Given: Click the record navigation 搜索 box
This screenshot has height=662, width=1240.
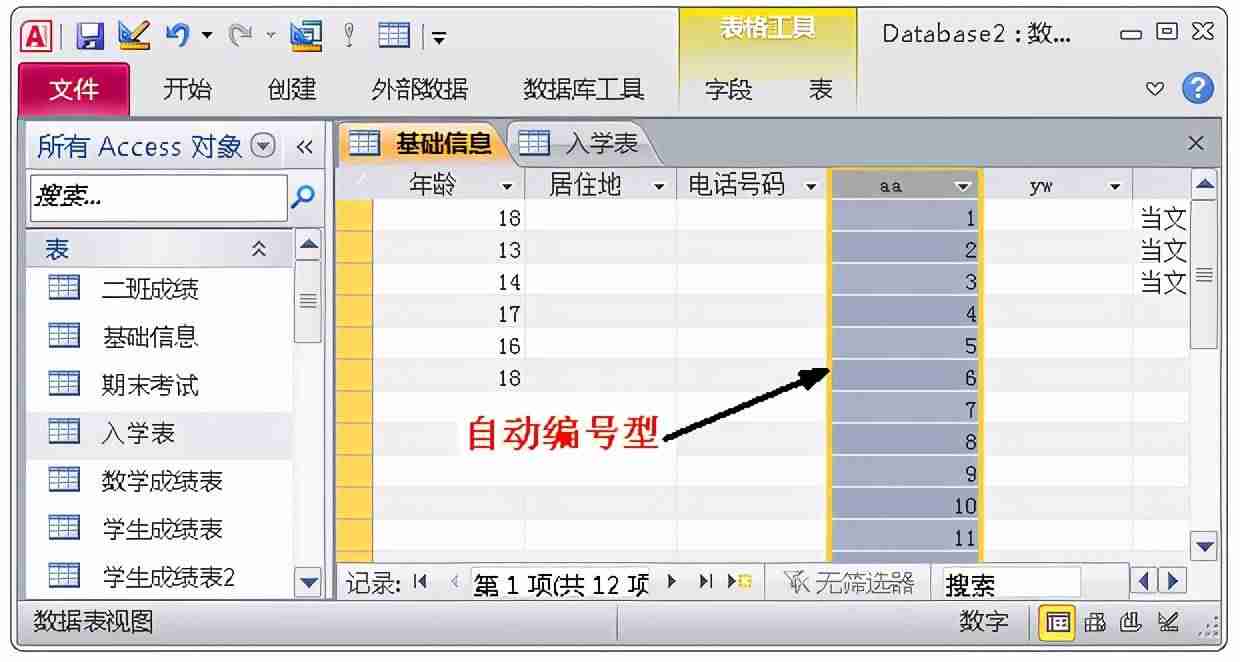Looking at the screenshot, I should [x=1011, y=584].
